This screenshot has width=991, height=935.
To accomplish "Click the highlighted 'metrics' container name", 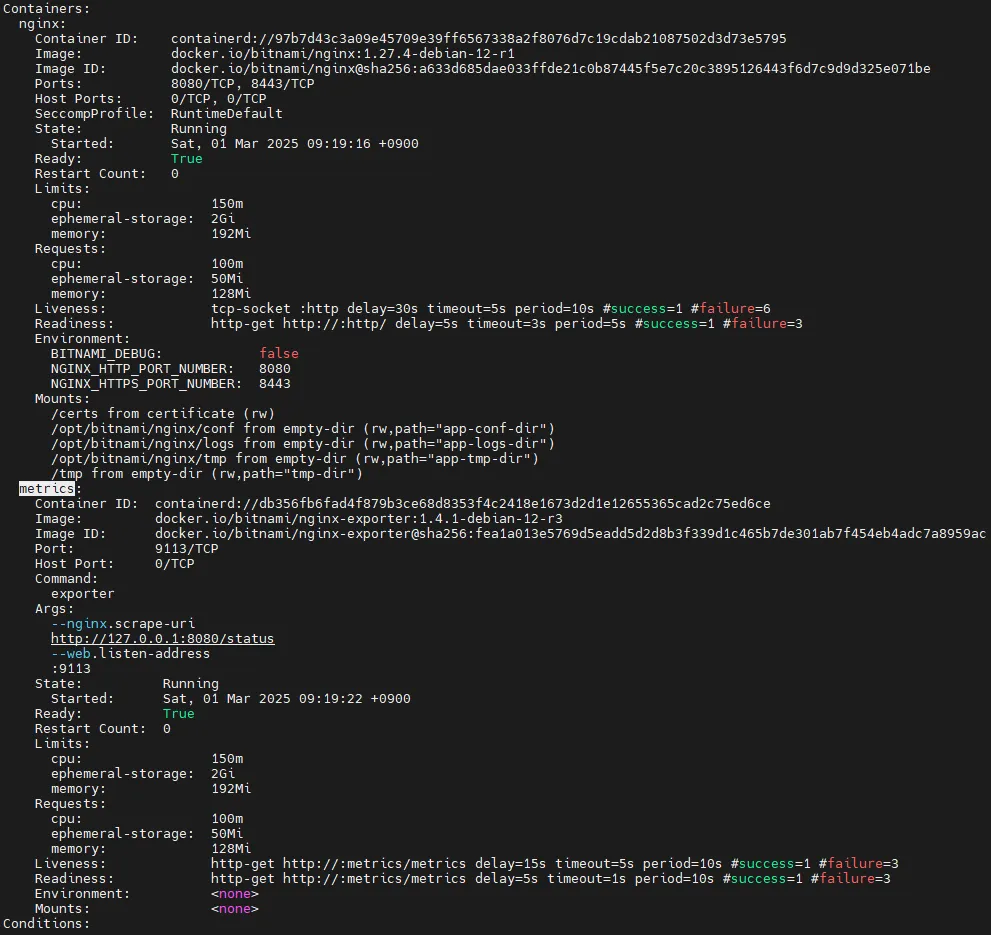I will coord(47,488).
